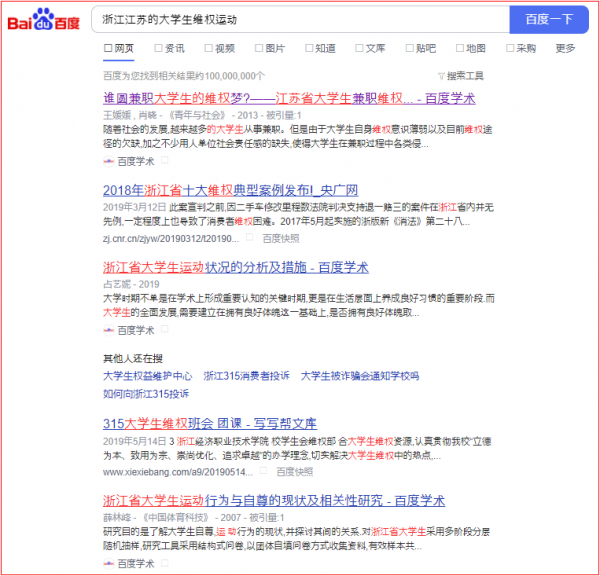Screen dimensions: 600x576
Task: Click the 百度学术 favicon under 占艺妮 result
Action: pos(109,330)
